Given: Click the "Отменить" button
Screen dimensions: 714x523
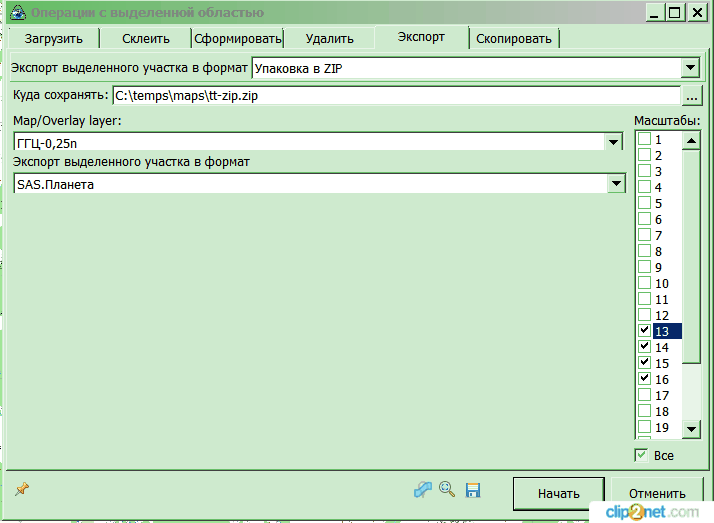Looking at the screenshot, I should (x=657, y=493).
